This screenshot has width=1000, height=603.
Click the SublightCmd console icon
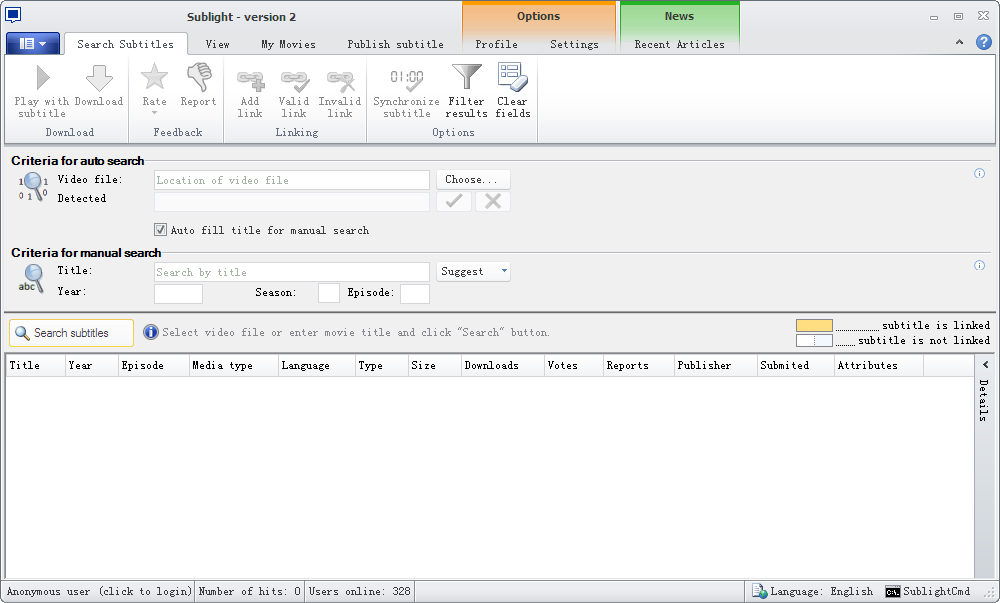(x=892, y=592)
